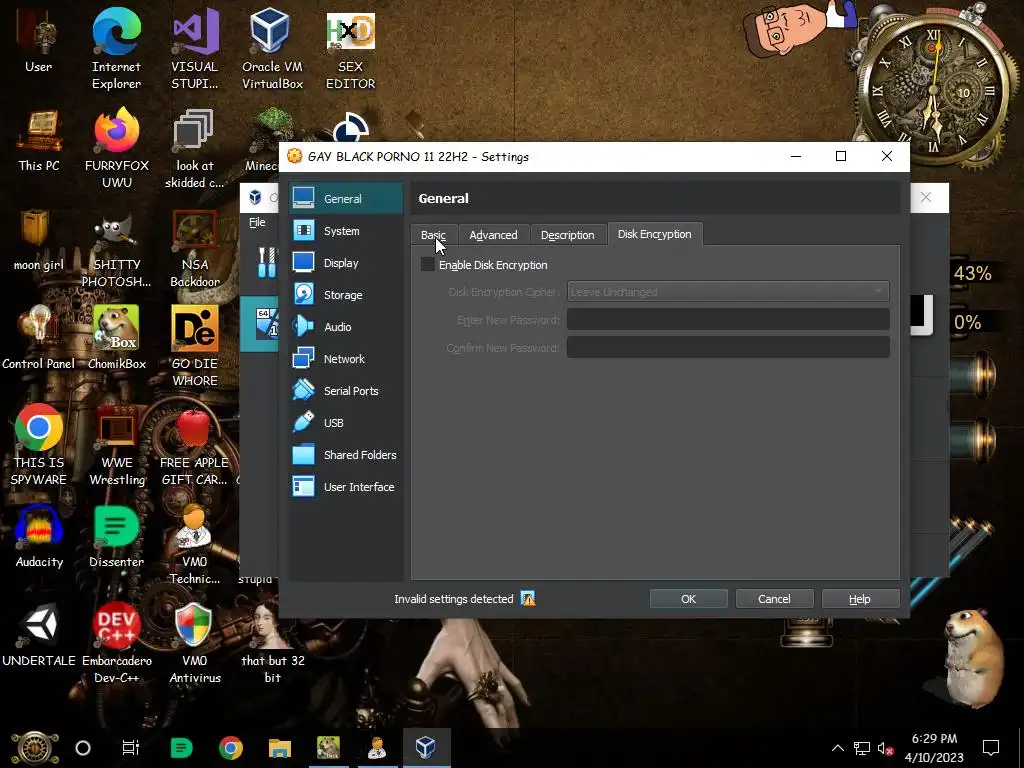Click Dissenter desktop icon

116,537
